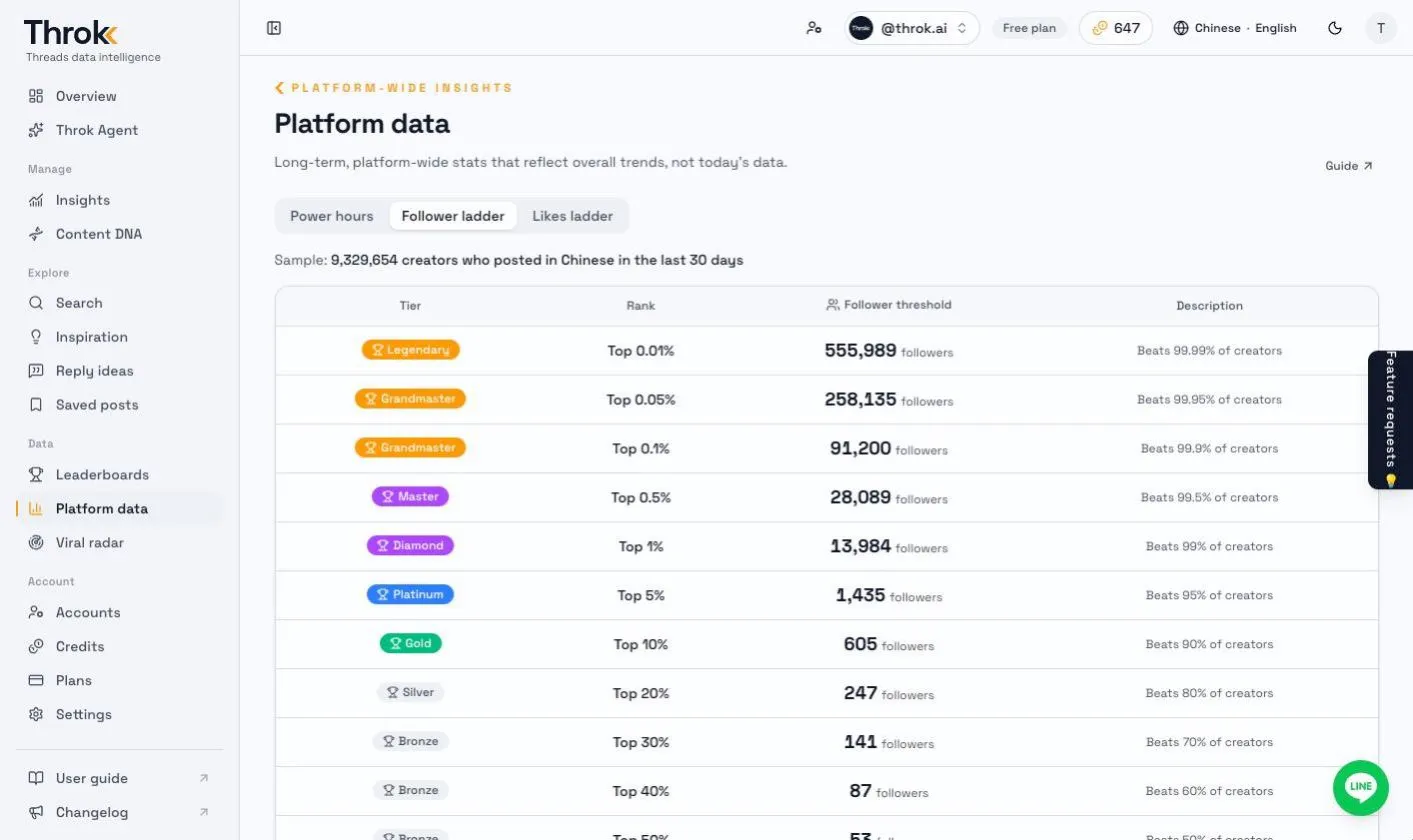This screenshot has height=840, width=1413.
Task: Open the Guide link
Action: point(1349,166)
